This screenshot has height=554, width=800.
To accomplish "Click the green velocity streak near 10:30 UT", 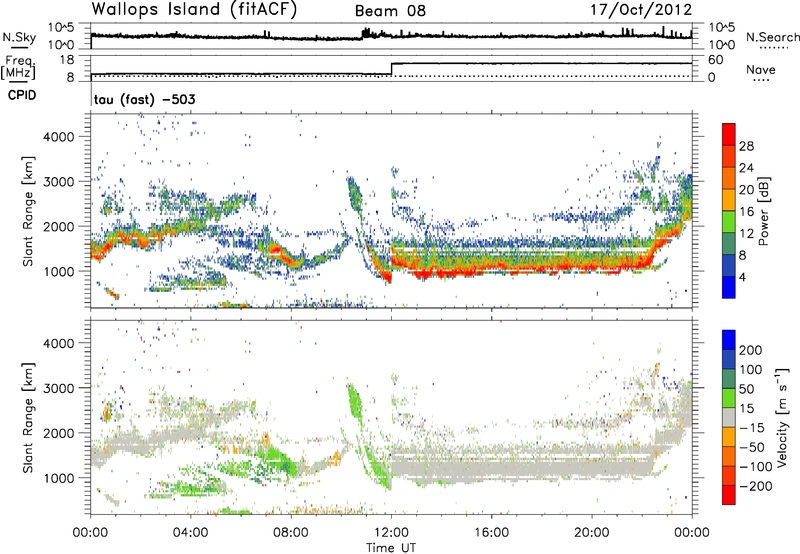I will pyautogui.click(x=354, y=401).
